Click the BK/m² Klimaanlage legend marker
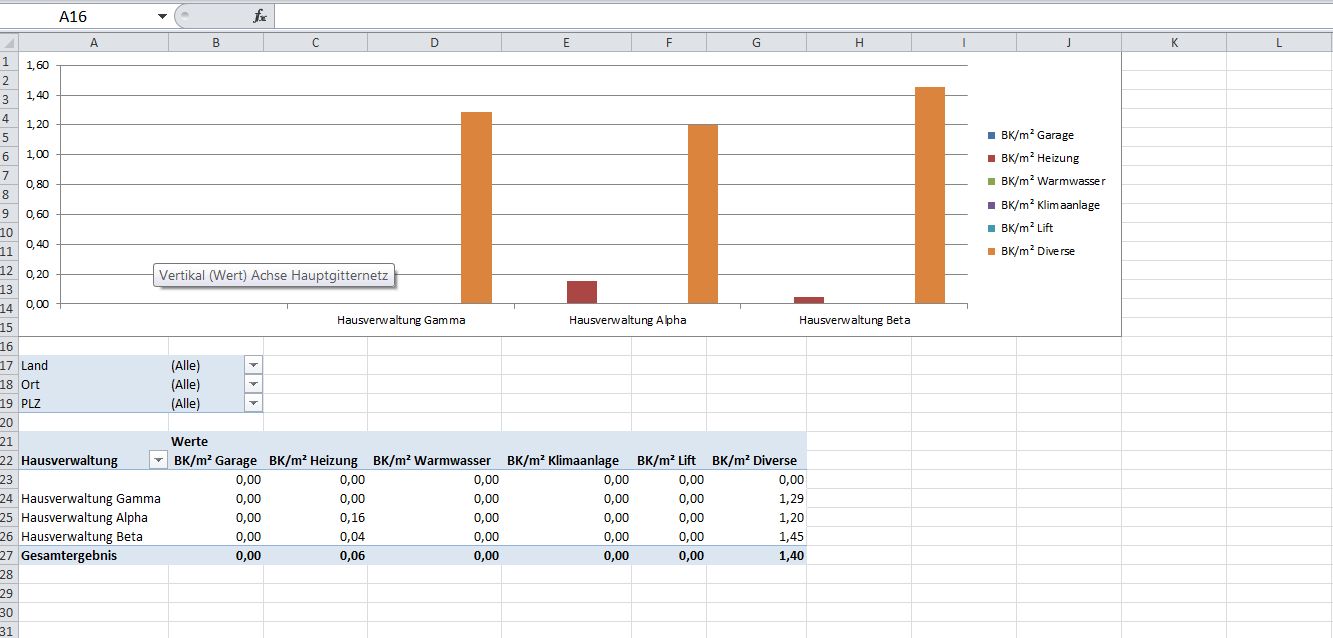 tap(991, 205)
